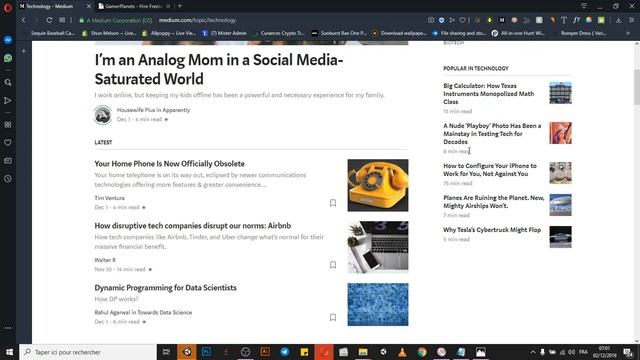Open the Photoshop taskbar icon

(206, 352)
